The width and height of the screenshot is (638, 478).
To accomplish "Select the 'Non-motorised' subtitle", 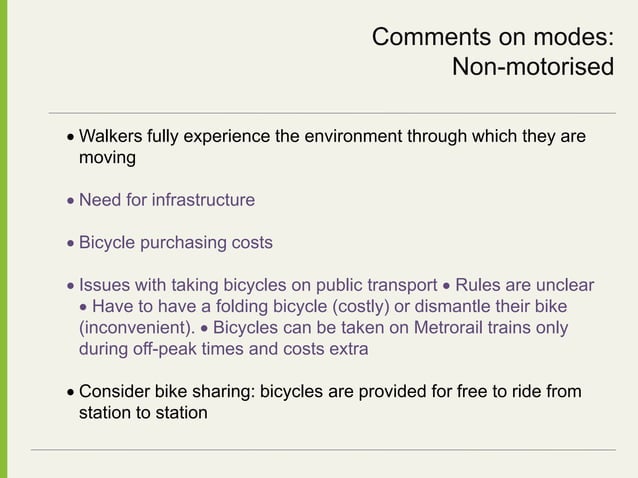I will (x=532, y=68).
